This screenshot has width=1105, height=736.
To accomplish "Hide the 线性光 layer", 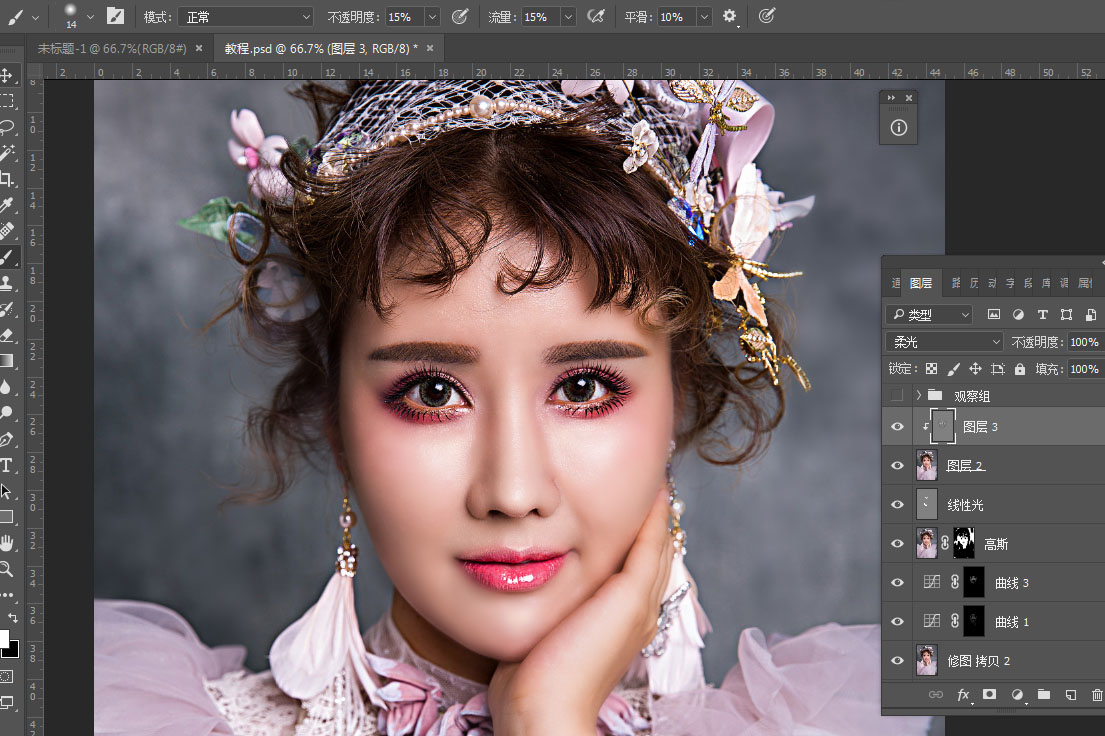I will [897, 505].
